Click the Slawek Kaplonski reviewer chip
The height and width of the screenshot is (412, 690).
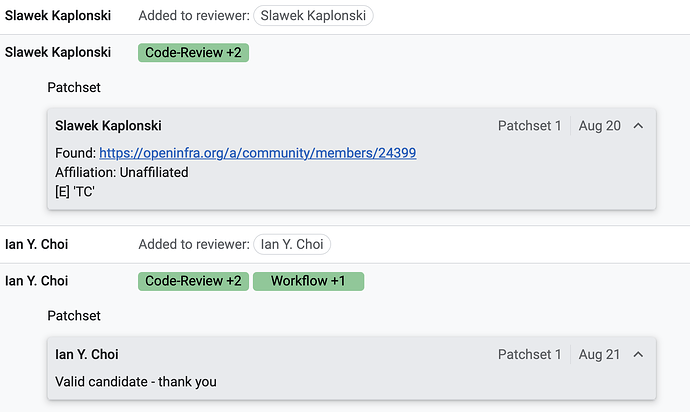pyautogui.click(x=313, y=16)
